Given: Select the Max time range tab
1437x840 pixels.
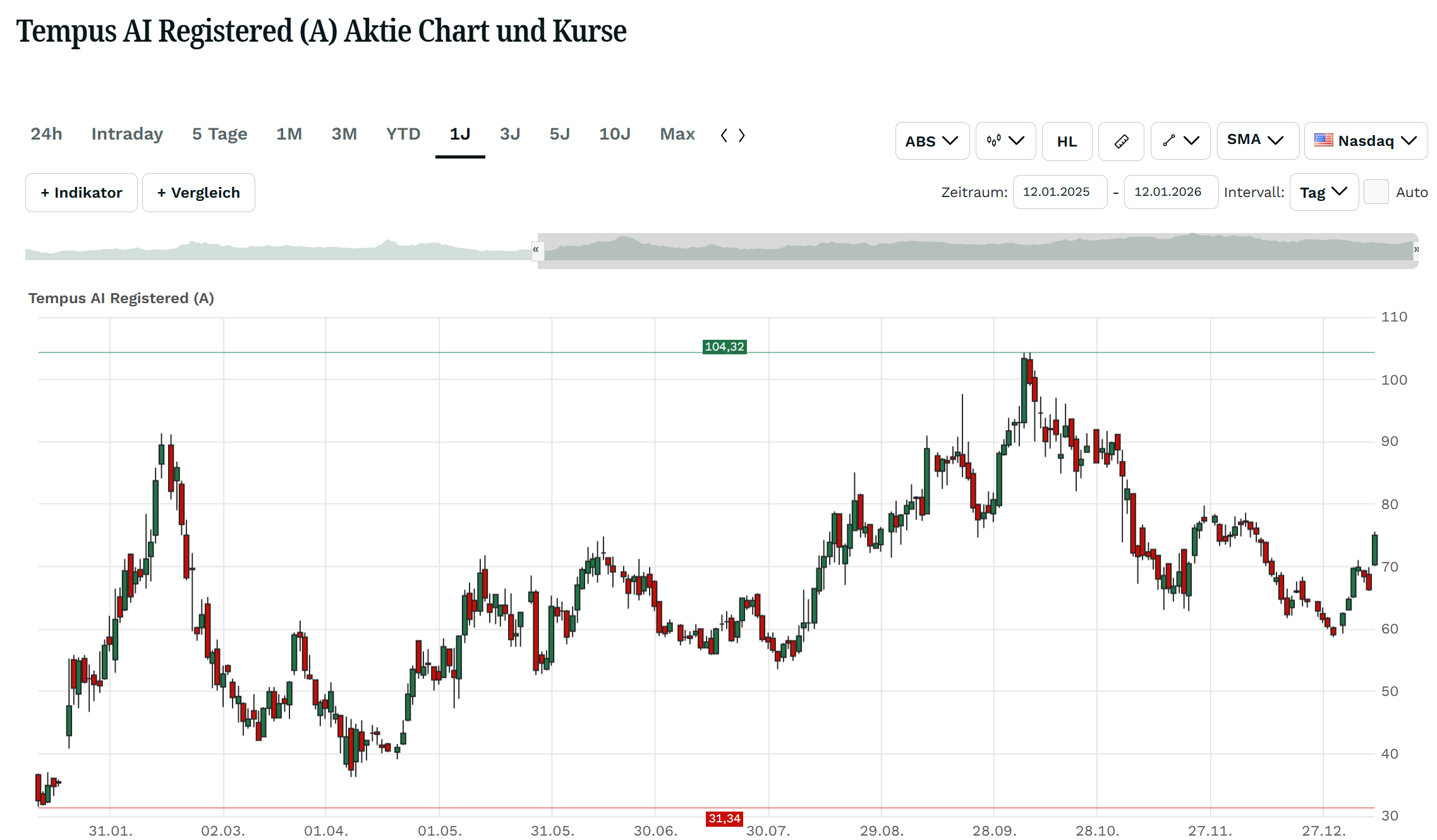Looking at the screenshot, I should (677, 134).
